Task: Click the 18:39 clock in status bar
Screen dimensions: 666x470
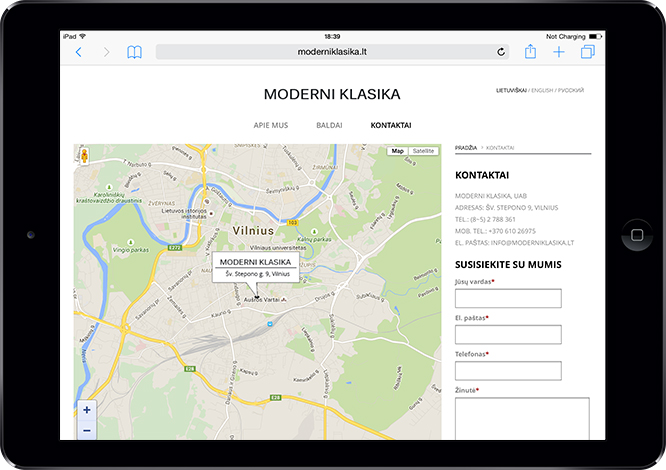Action: click(332, 37)
